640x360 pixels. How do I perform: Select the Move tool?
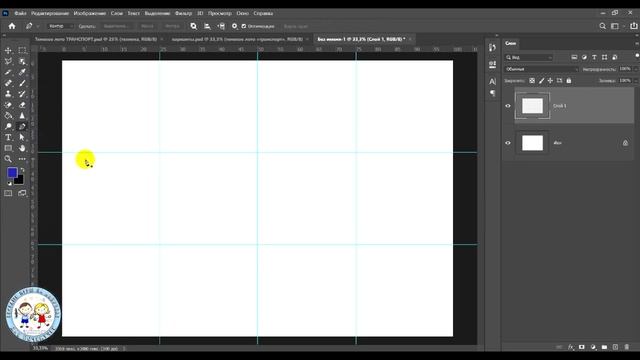click(8, 51)
